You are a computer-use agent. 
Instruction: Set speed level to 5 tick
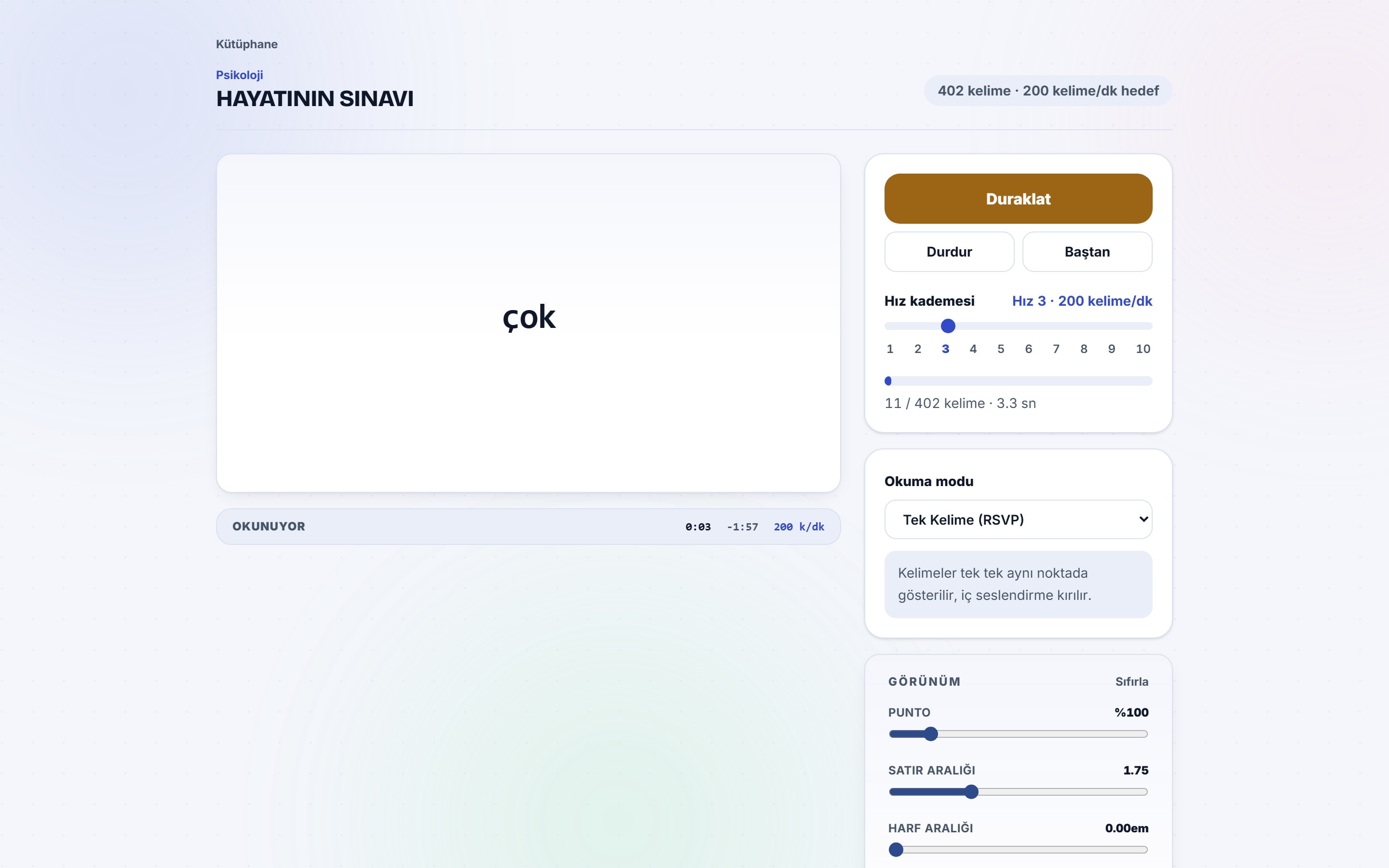point(1001,349)
